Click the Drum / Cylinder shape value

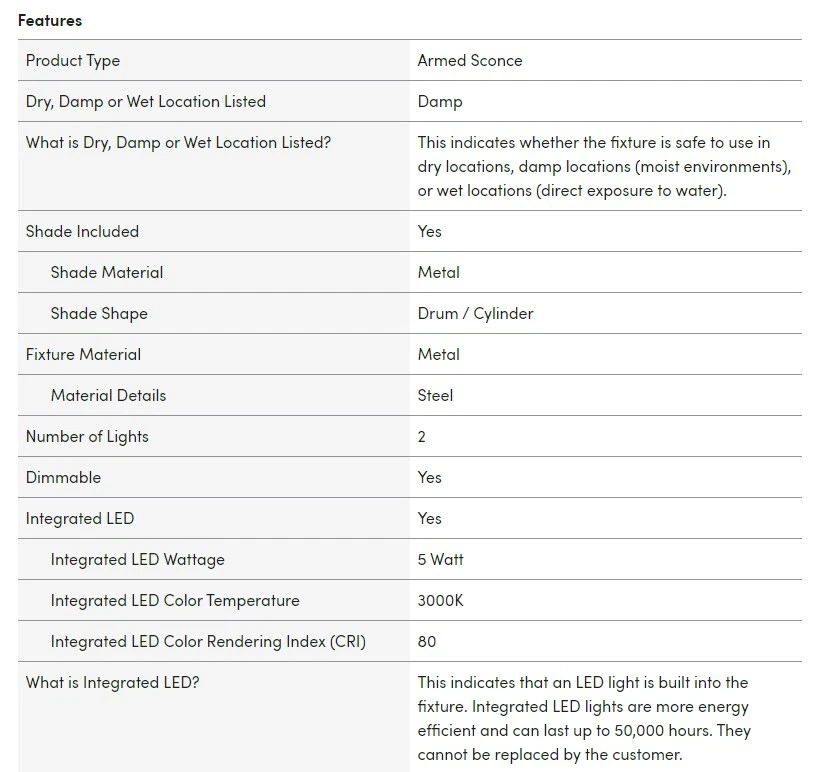[x=475, y=313]
